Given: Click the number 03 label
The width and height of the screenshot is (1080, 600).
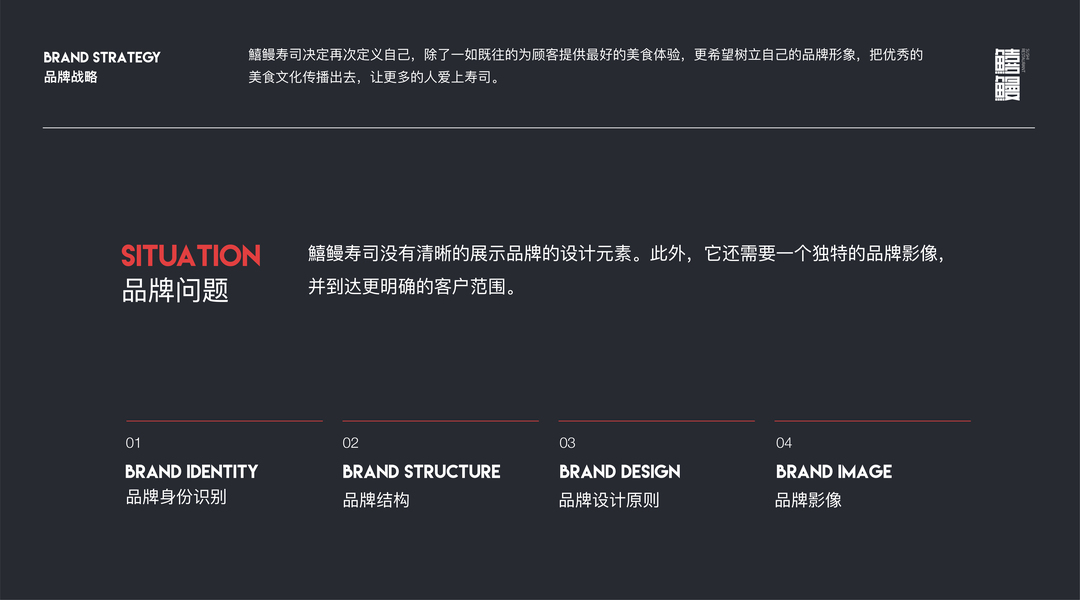Looking at the screenshot, I should [567, 443].
